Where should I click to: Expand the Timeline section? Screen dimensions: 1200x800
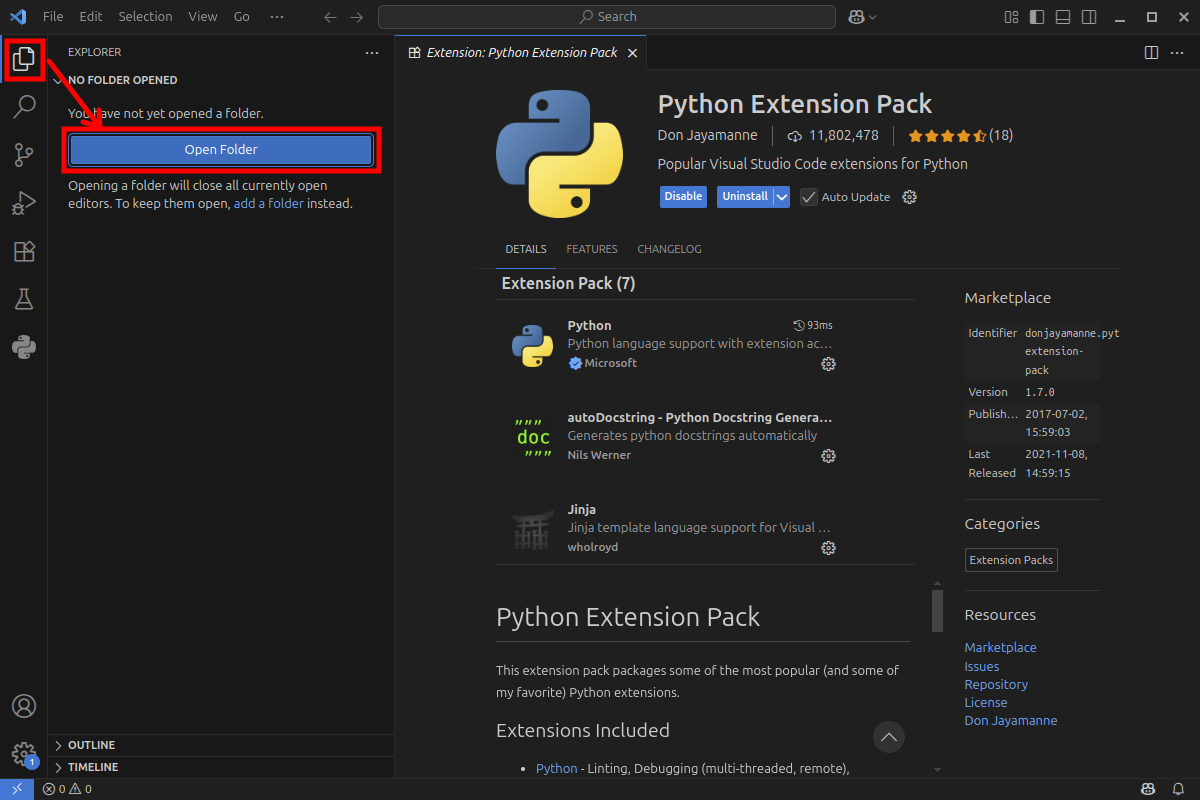pyautogui.click(x=221, y=767)
